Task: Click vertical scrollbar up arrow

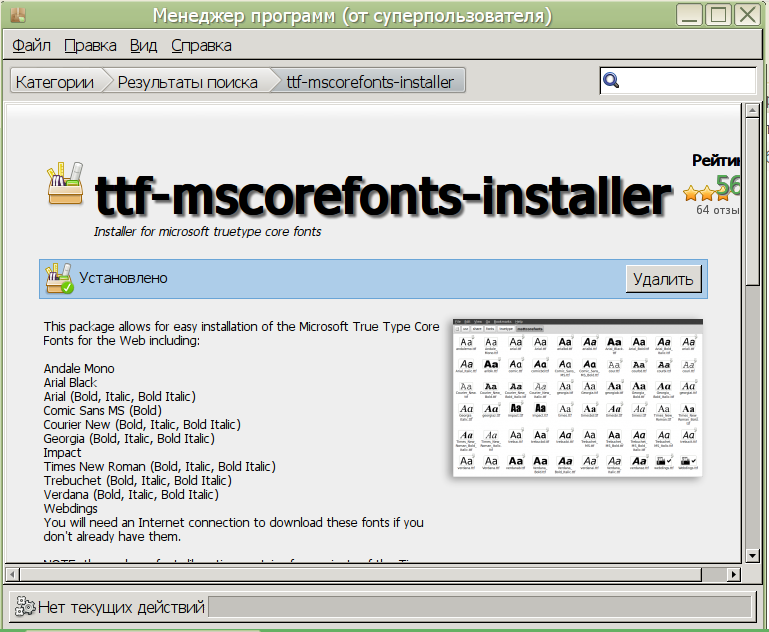Action: click(x=752, y=111)
